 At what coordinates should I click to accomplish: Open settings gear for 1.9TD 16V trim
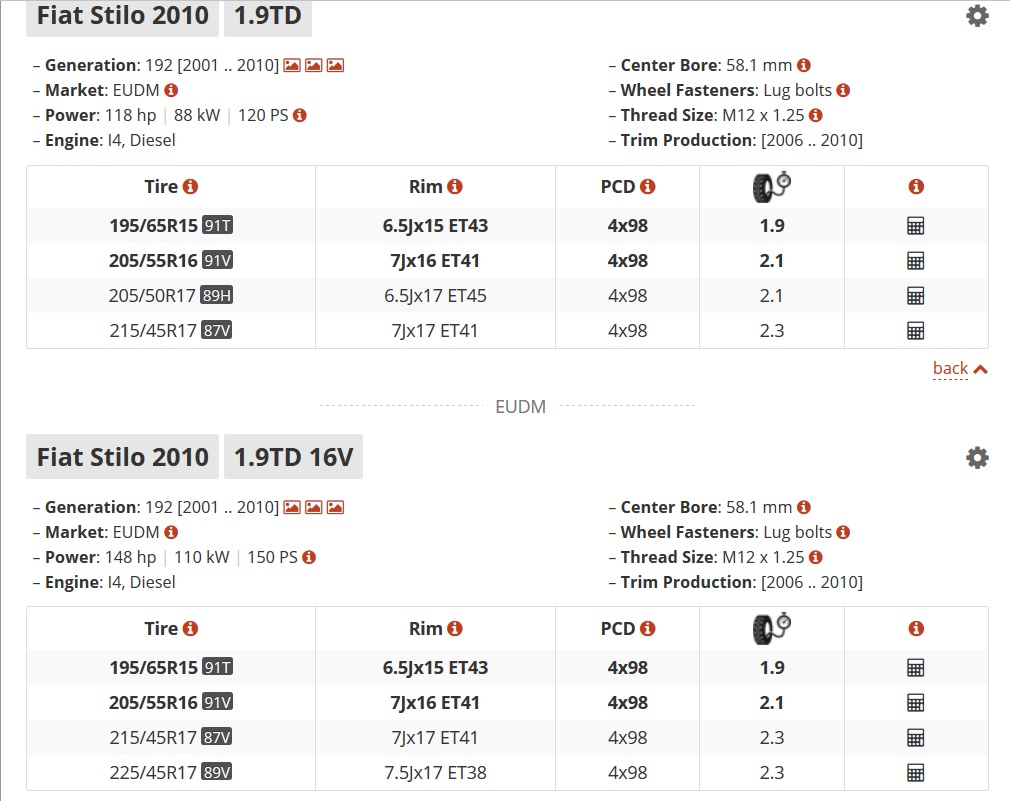977,458
